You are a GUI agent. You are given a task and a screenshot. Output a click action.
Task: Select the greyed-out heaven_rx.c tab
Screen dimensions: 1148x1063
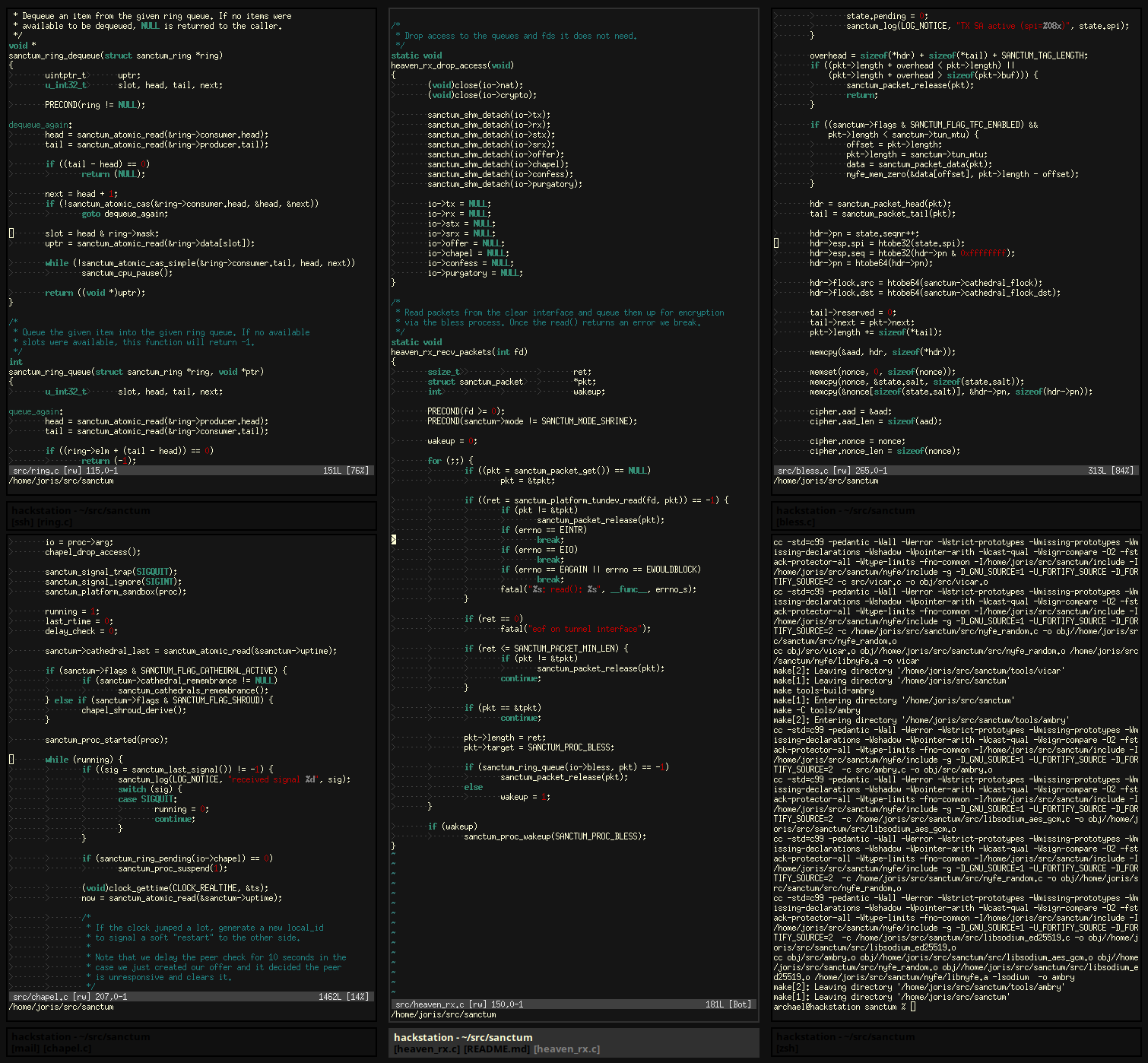point(566,1049)
